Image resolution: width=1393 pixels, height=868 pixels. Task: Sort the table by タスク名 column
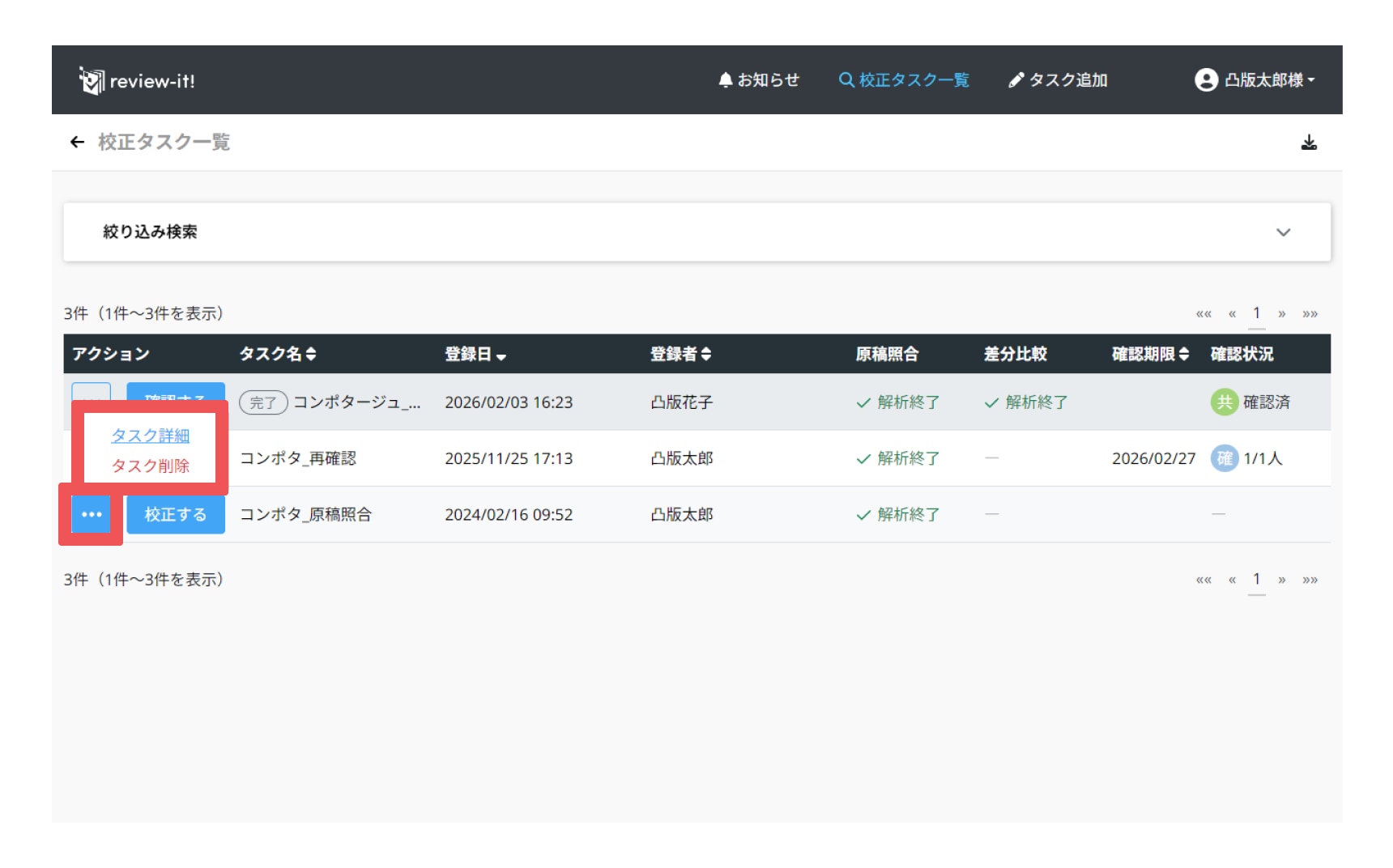[277, 355]
